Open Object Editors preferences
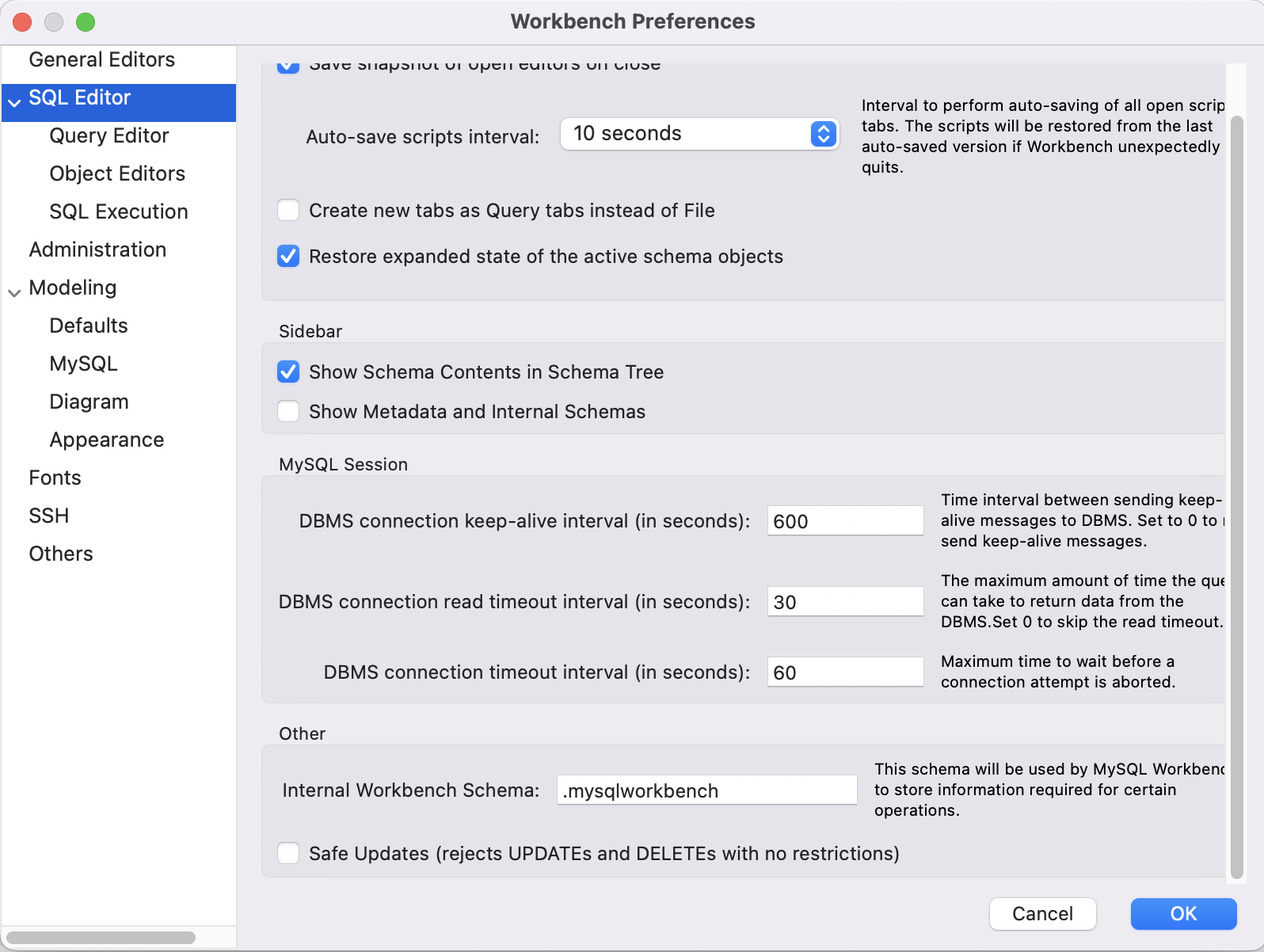This screenshot has height=952, width=1264. [119, 173]
